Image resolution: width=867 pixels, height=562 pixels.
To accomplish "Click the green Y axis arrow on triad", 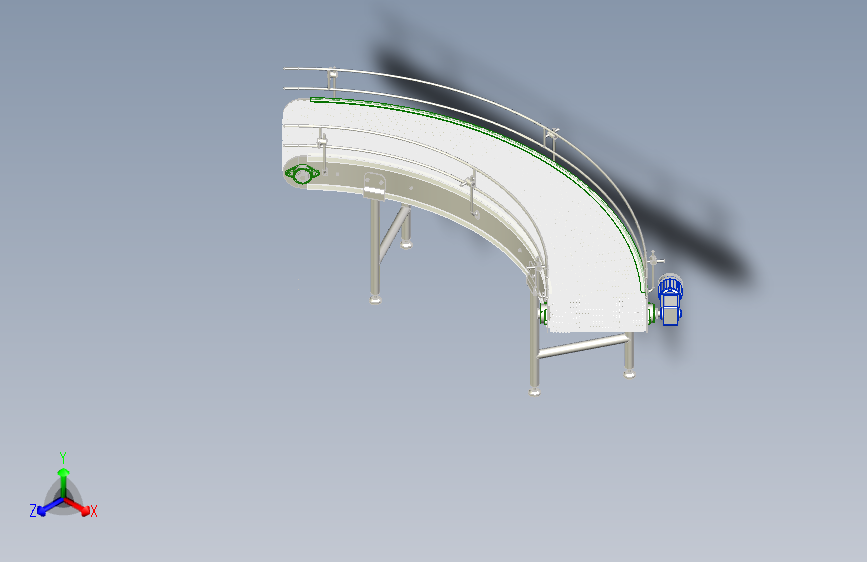I will (x=64, y=479).
